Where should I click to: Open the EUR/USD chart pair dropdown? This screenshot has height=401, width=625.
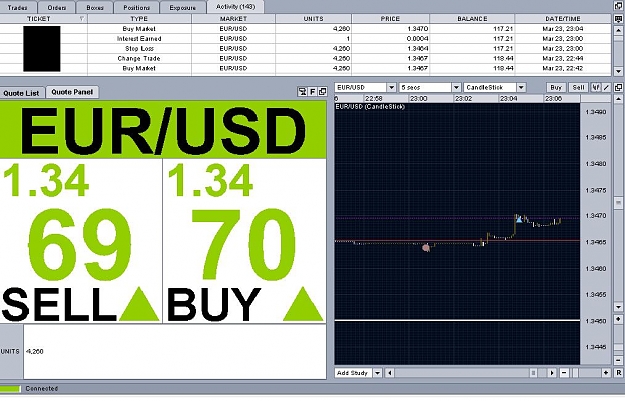pos(391,87)
